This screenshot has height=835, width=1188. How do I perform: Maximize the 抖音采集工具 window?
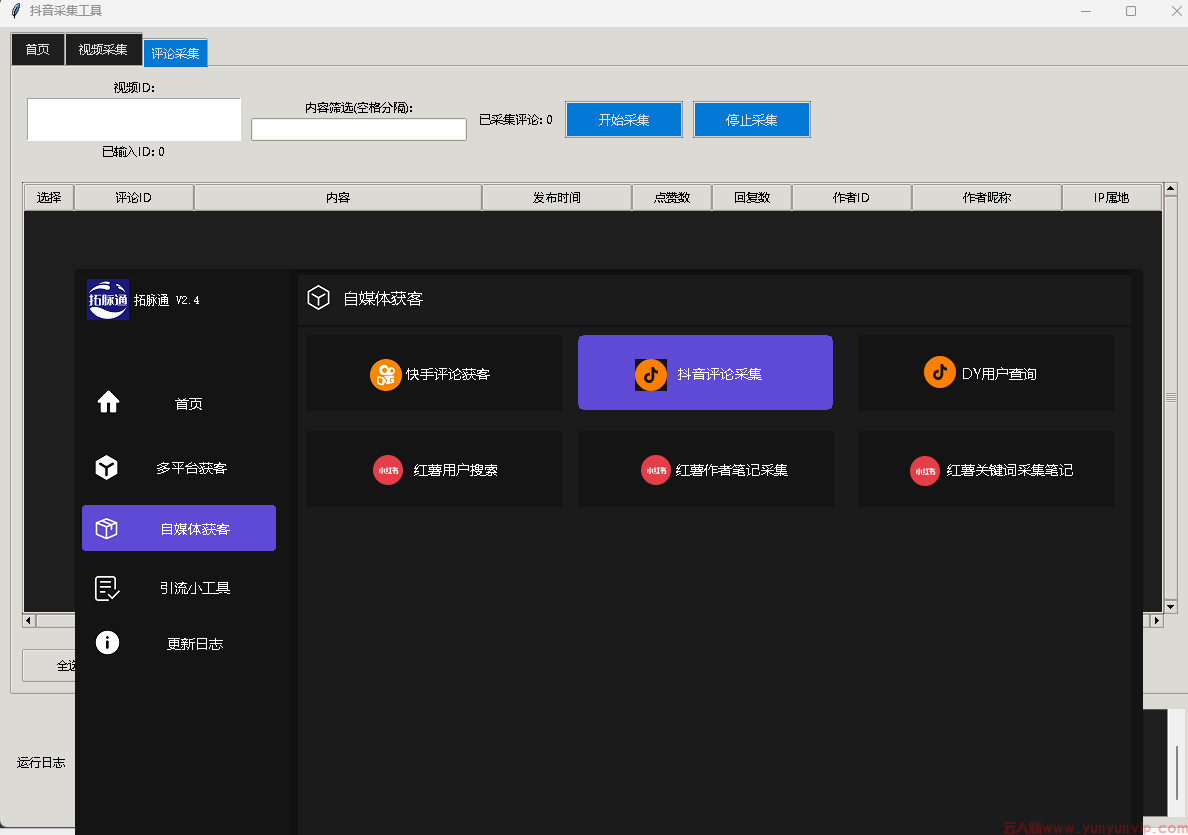(x=1131, y=11)
